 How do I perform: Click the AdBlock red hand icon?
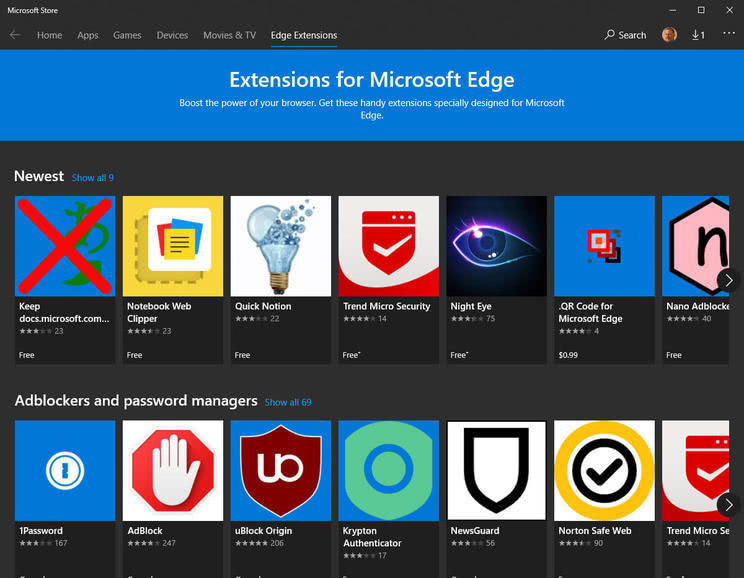point(172,470)
